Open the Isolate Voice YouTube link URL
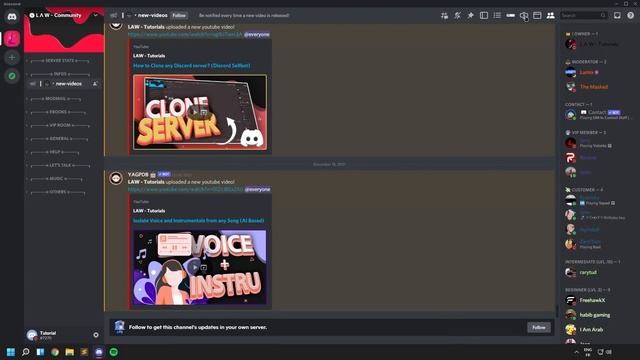This screenshot has width=640, height=360. click(185, 189)
